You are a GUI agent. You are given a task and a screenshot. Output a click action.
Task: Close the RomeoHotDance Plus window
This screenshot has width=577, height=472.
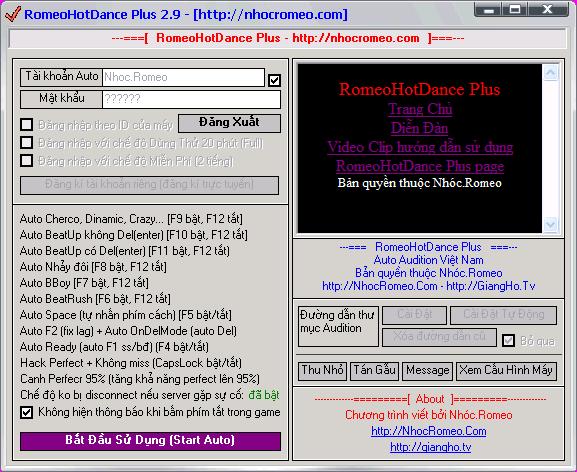548,10
